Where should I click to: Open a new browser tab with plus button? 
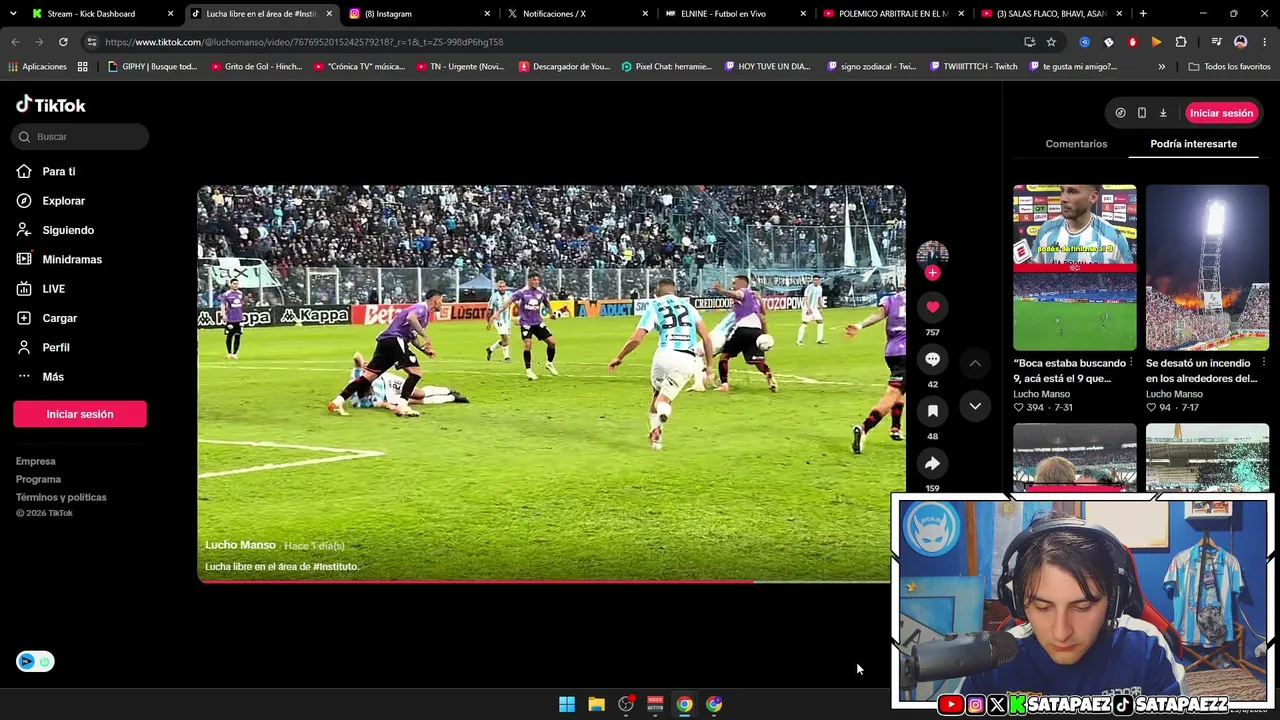point(1143,14)
